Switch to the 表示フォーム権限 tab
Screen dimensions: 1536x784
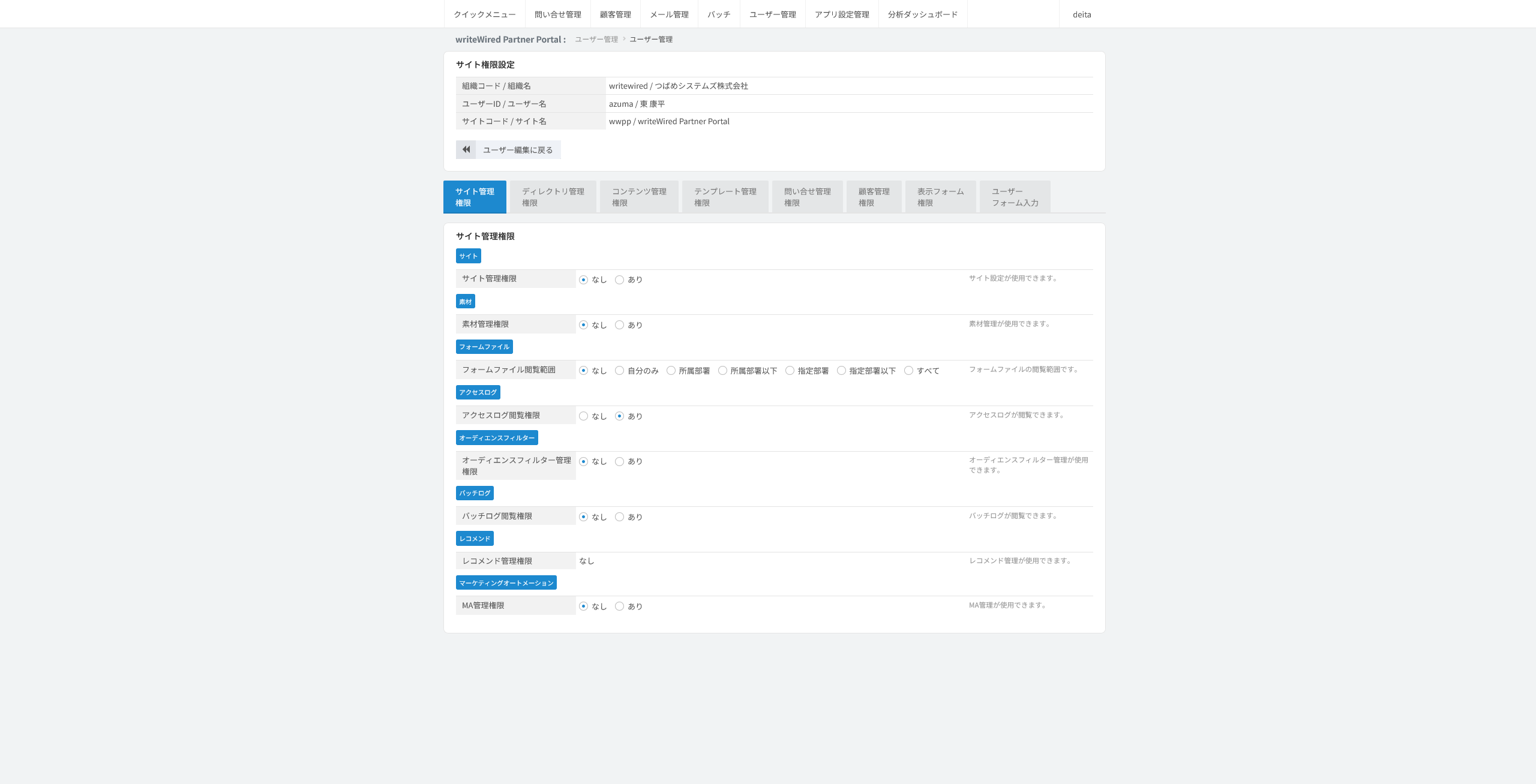tap(941, 197)
